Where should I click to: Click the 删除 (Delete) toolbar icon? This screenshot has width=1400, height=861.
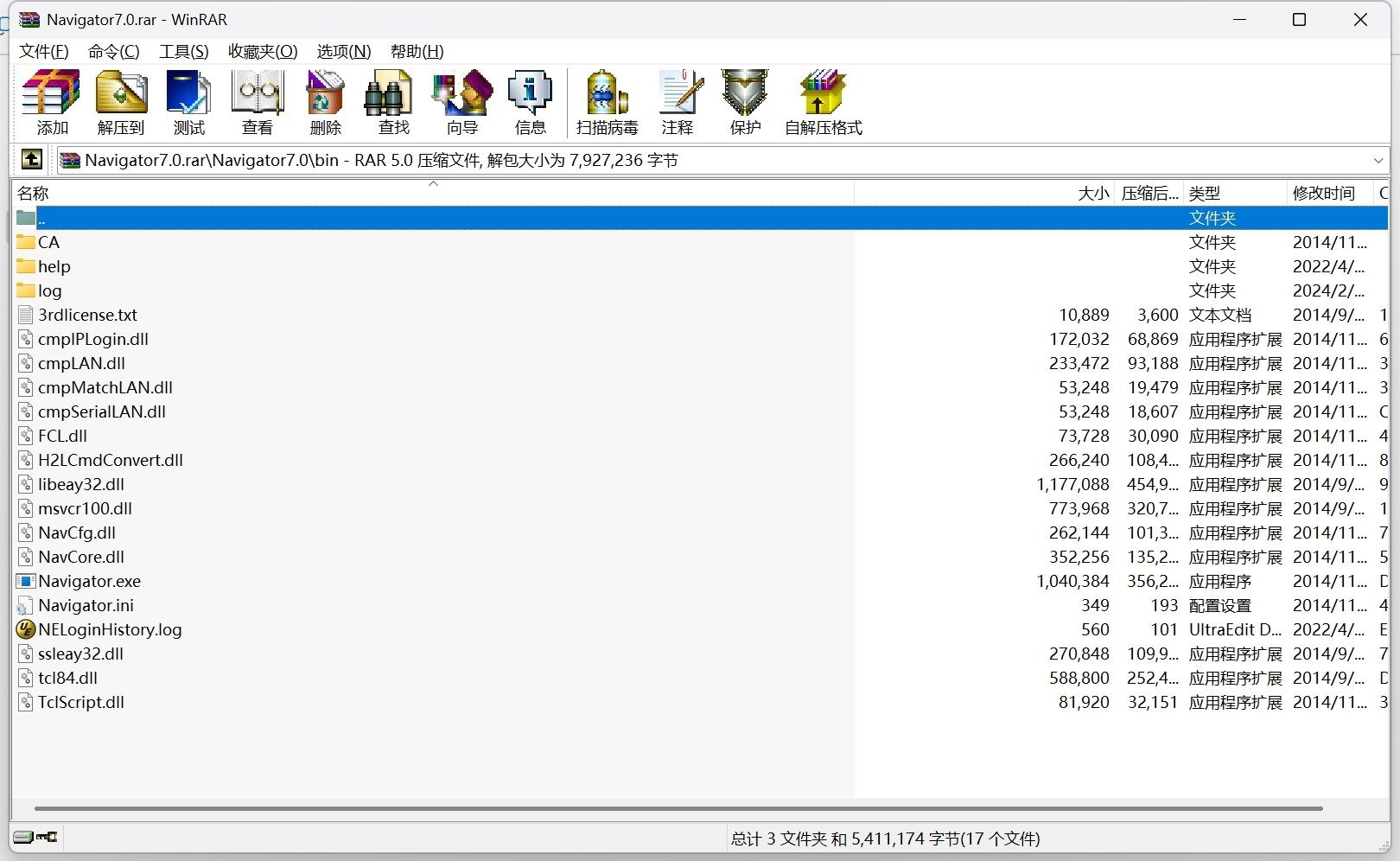click(x=325, y=93)
